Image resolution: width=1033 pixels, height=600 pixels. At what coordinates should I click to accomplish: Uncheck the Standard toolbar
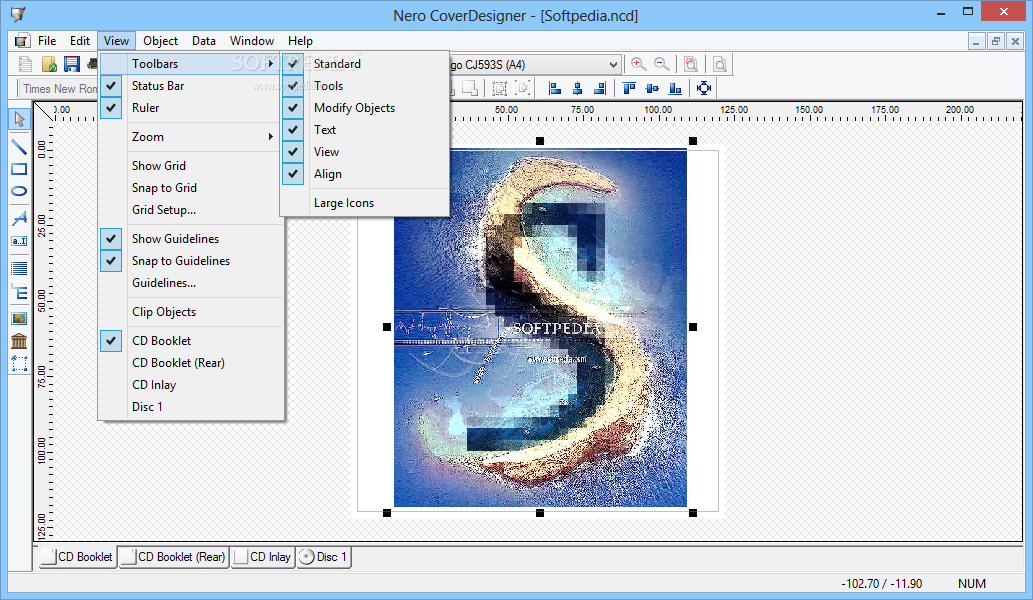click(365, 64)
